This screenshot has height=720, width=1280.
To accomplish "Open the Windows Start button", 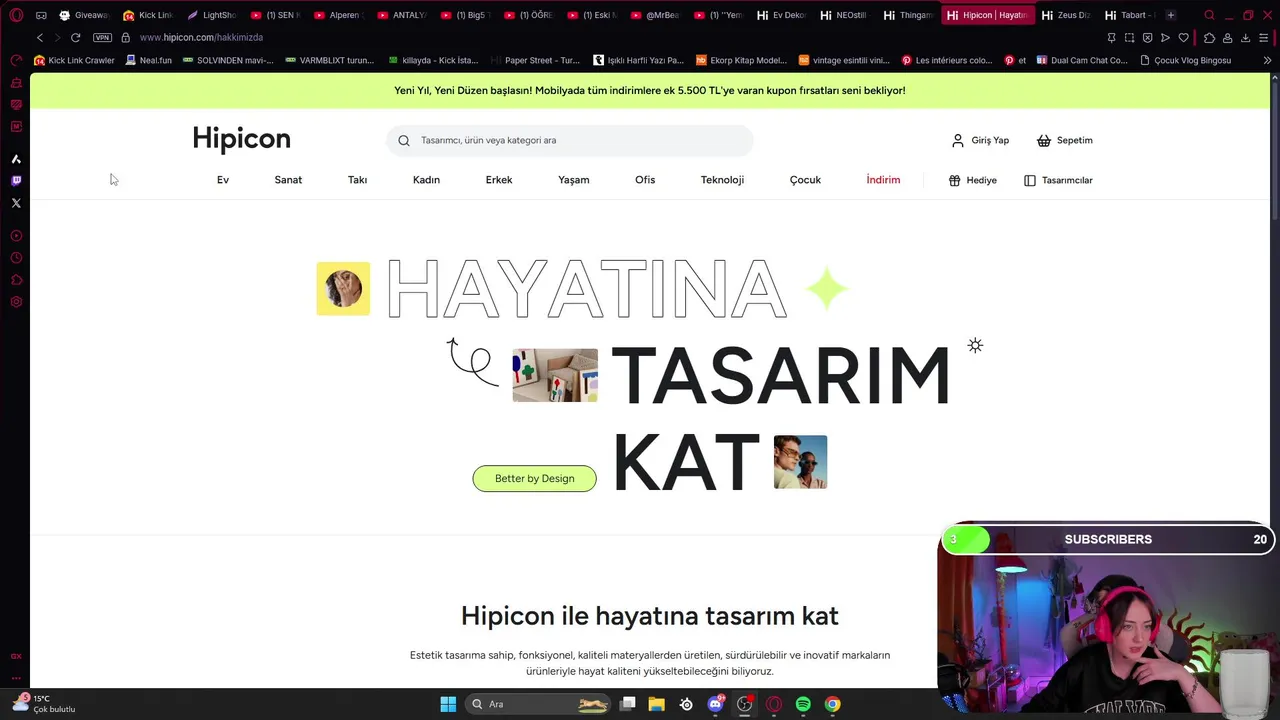I will coord(448,704).
